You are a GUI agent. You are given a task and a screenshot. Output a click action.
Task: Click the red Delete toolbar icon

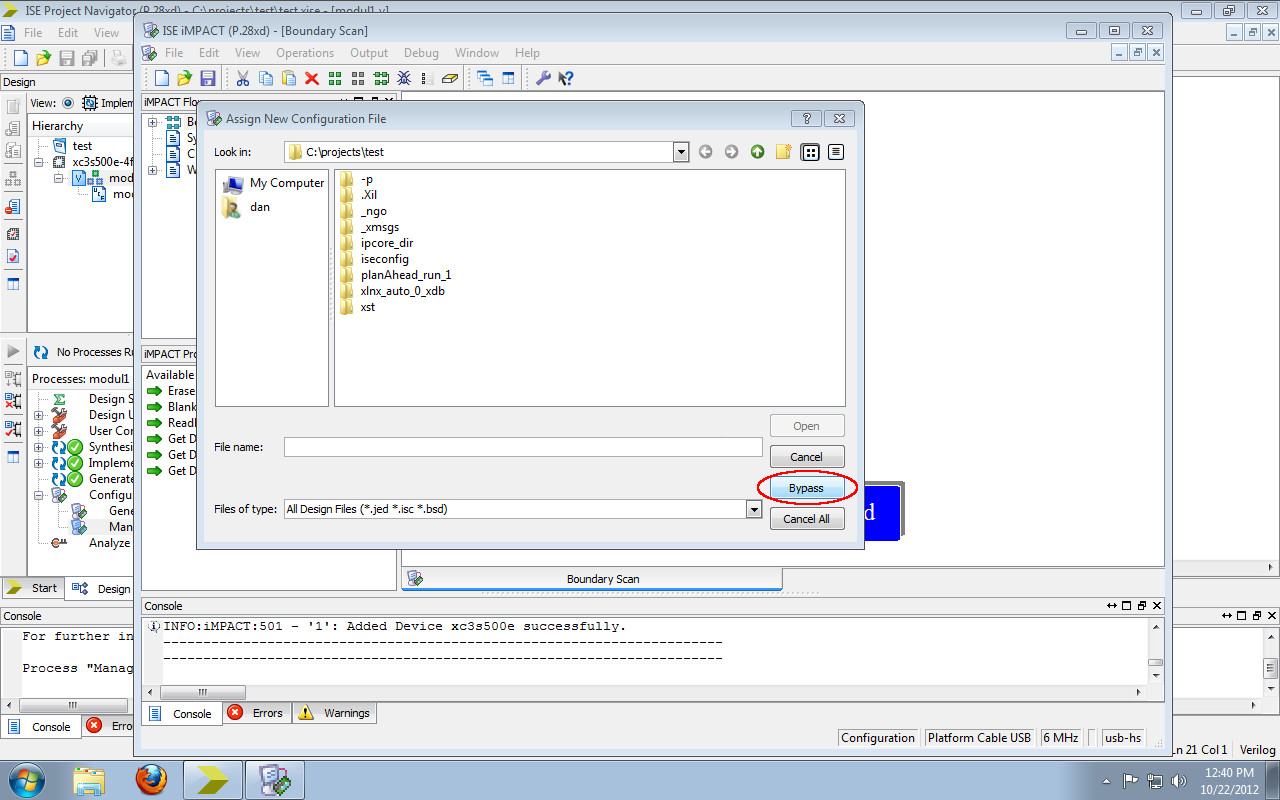[310, 78]
